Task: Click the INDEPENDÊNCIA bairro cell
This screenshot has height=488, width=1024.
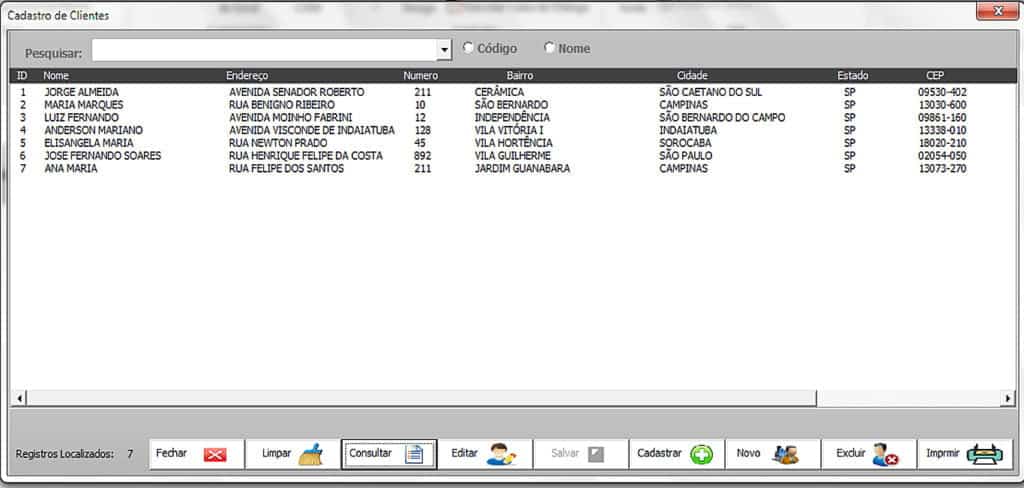Action: click(512, 118)
